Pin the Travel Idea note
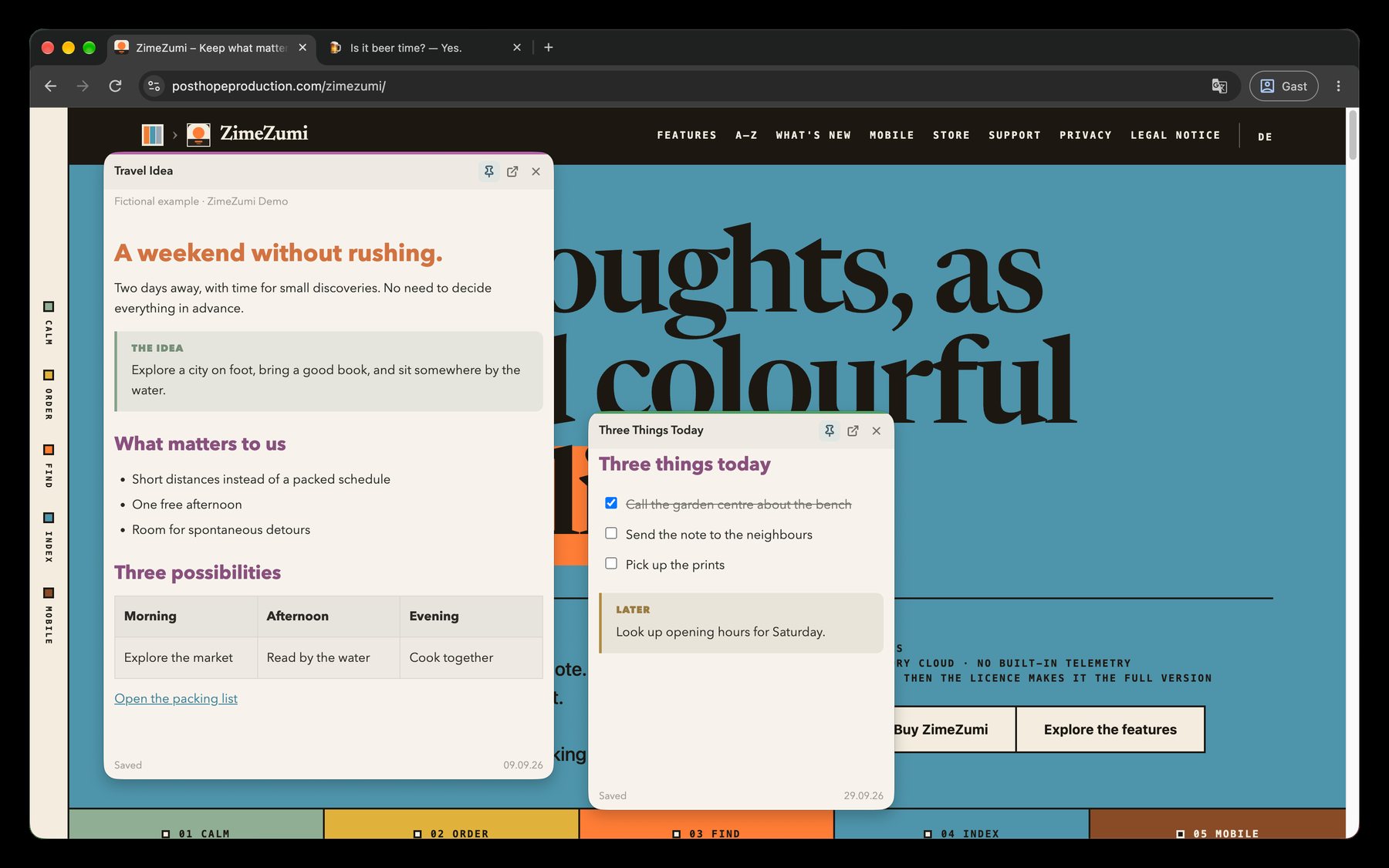 coord(488,171)
